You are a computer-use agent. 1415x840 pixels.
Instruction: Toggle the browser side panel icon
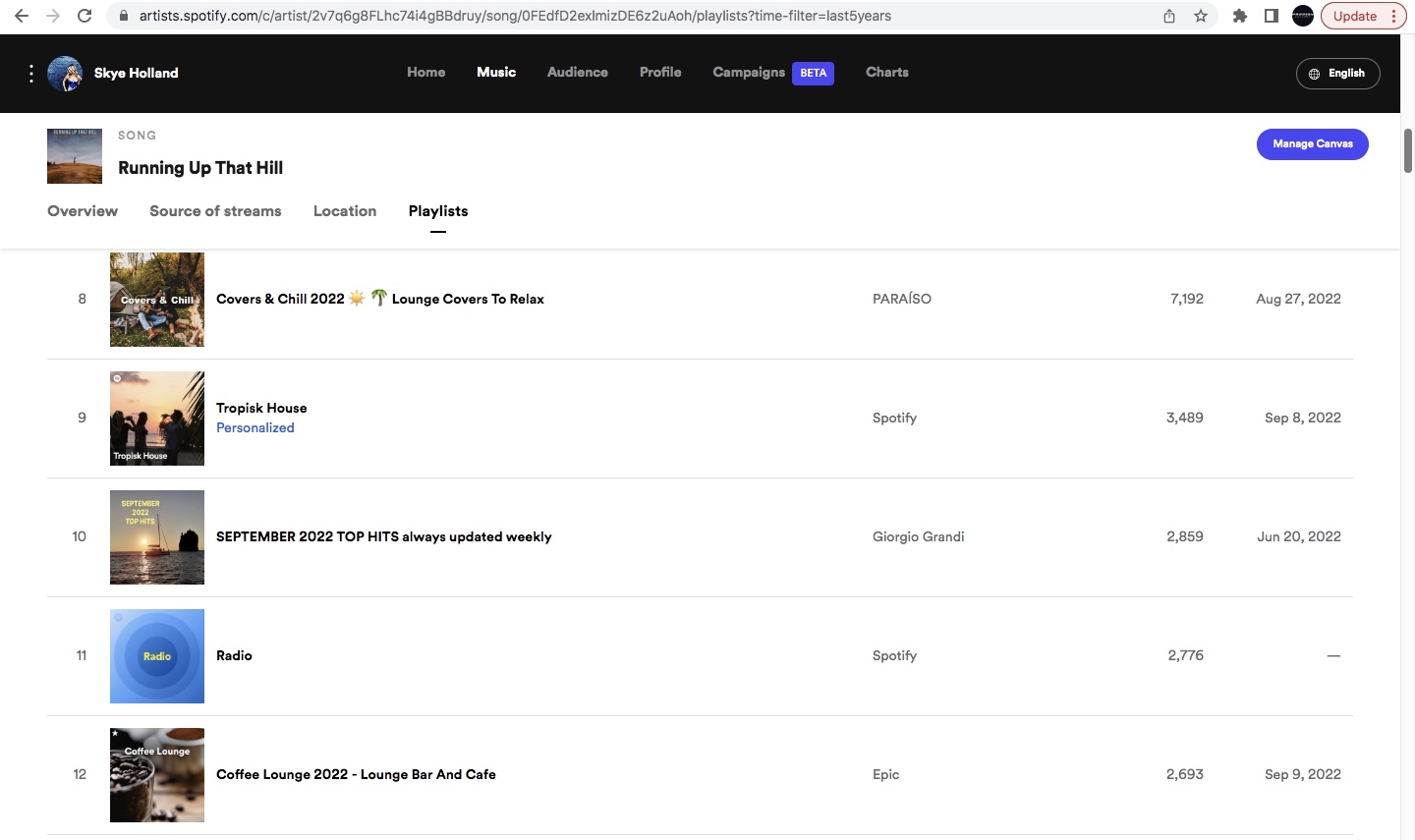(x=1271, y=16)
